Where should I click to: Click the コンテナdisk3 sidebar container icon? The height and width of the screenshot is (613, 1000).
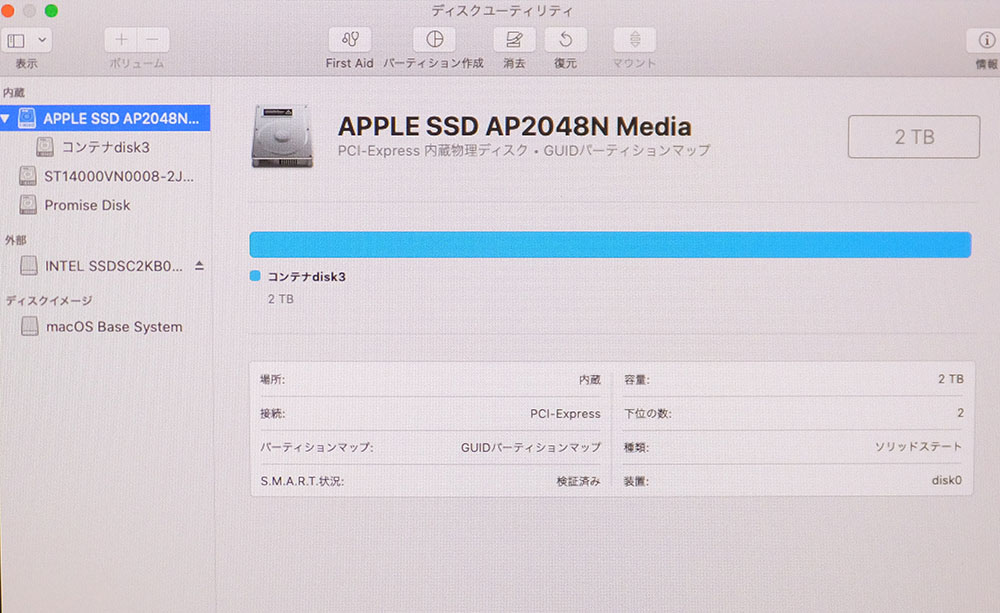coord(45,147)
